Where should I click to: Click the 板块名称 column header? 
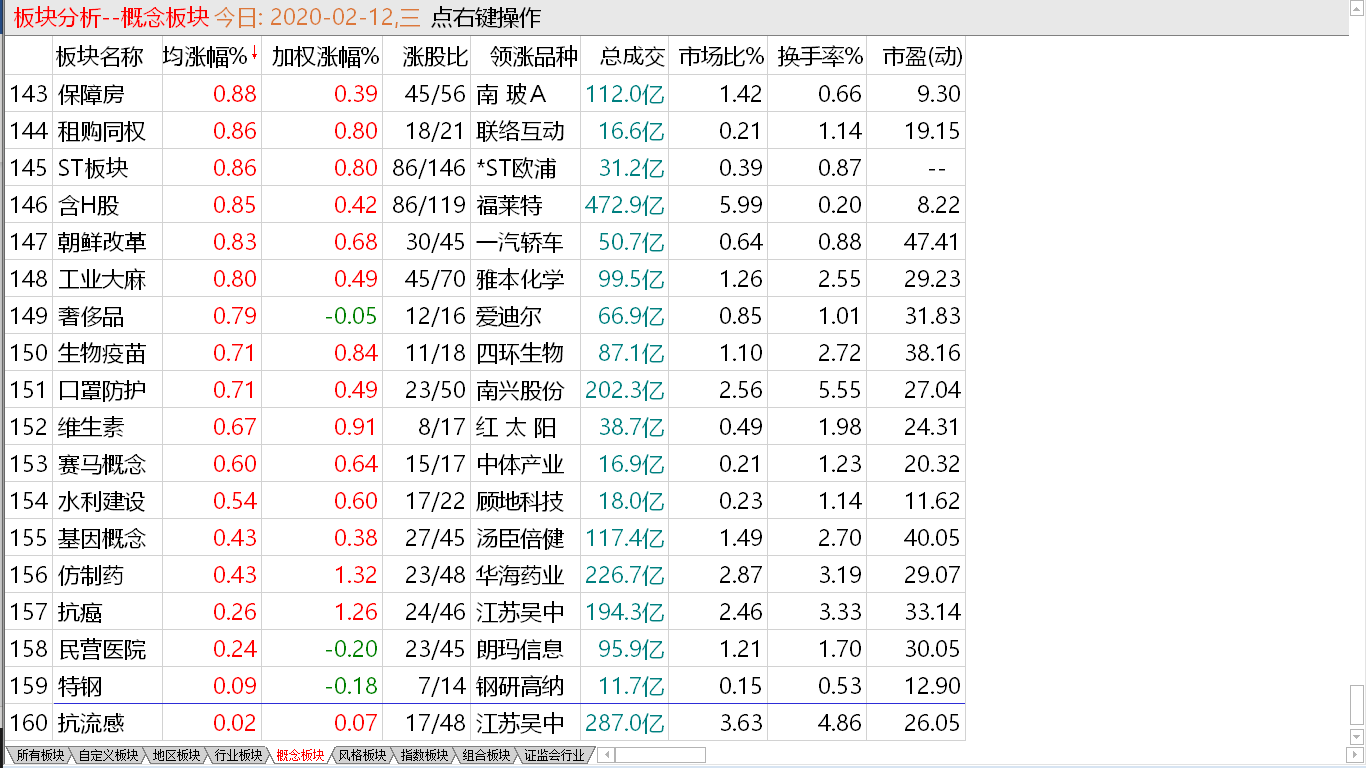tap(99, 57)
